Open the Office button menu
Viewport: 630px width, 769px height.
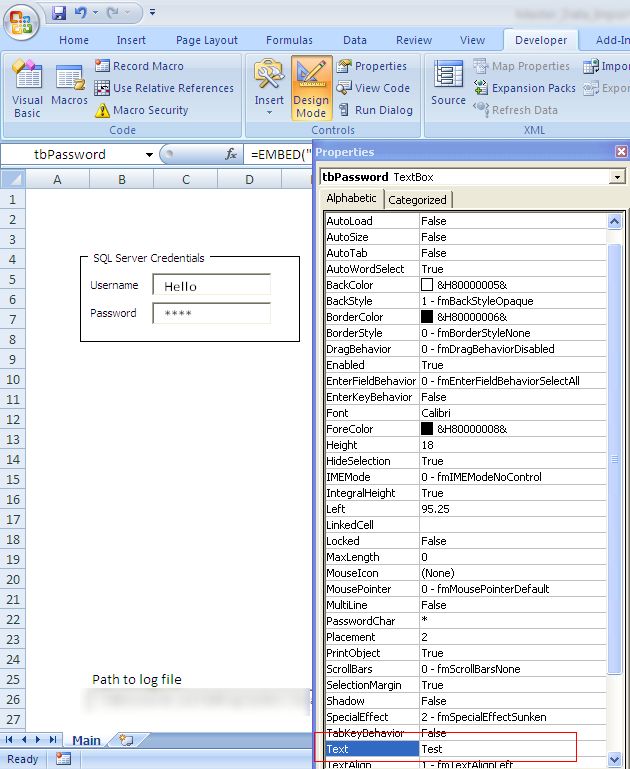[21, 22]
